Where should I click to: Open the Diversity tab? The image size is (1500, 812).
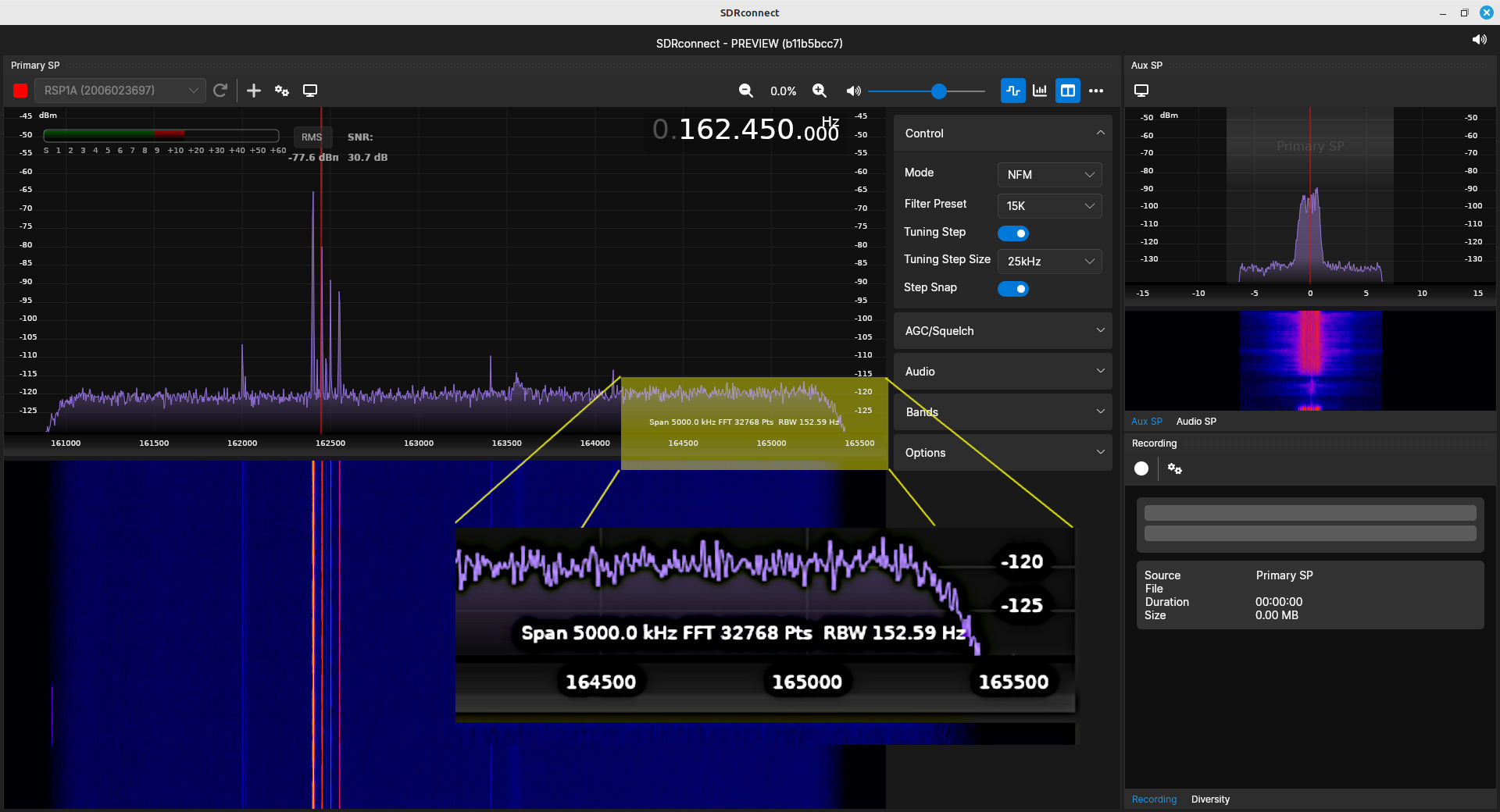click(1210, 800)
